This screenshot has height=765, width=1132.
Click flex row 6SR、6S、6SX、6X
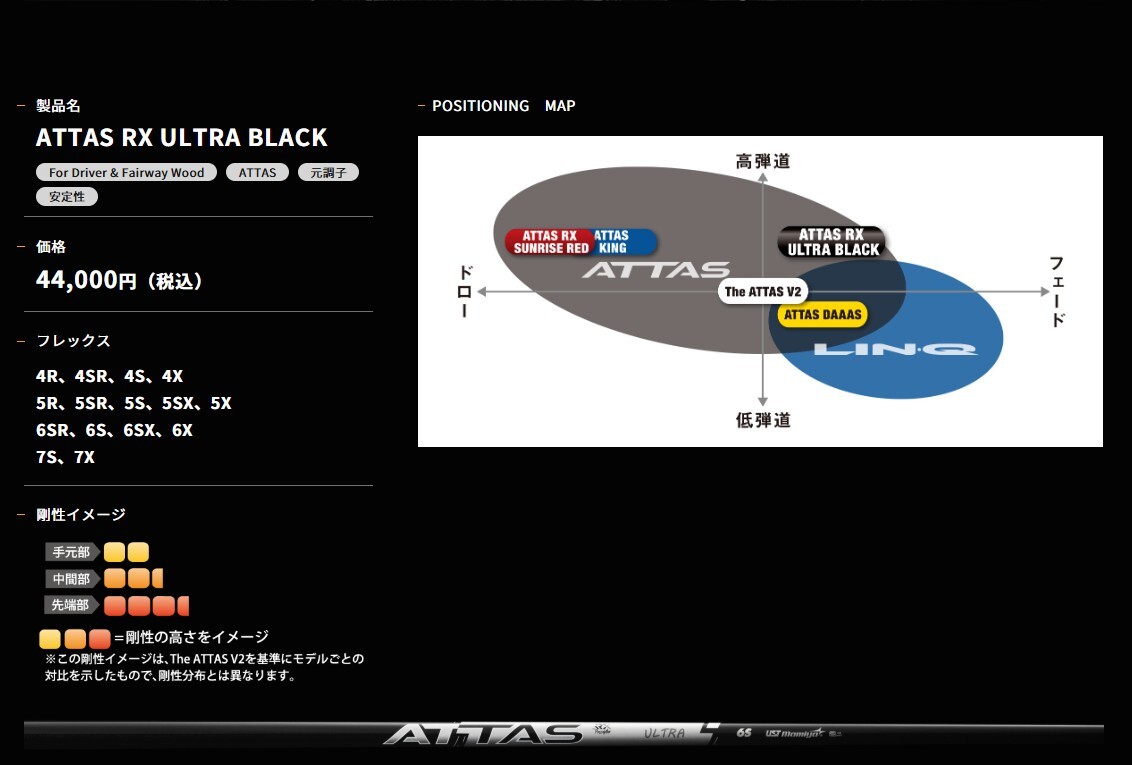114,430
